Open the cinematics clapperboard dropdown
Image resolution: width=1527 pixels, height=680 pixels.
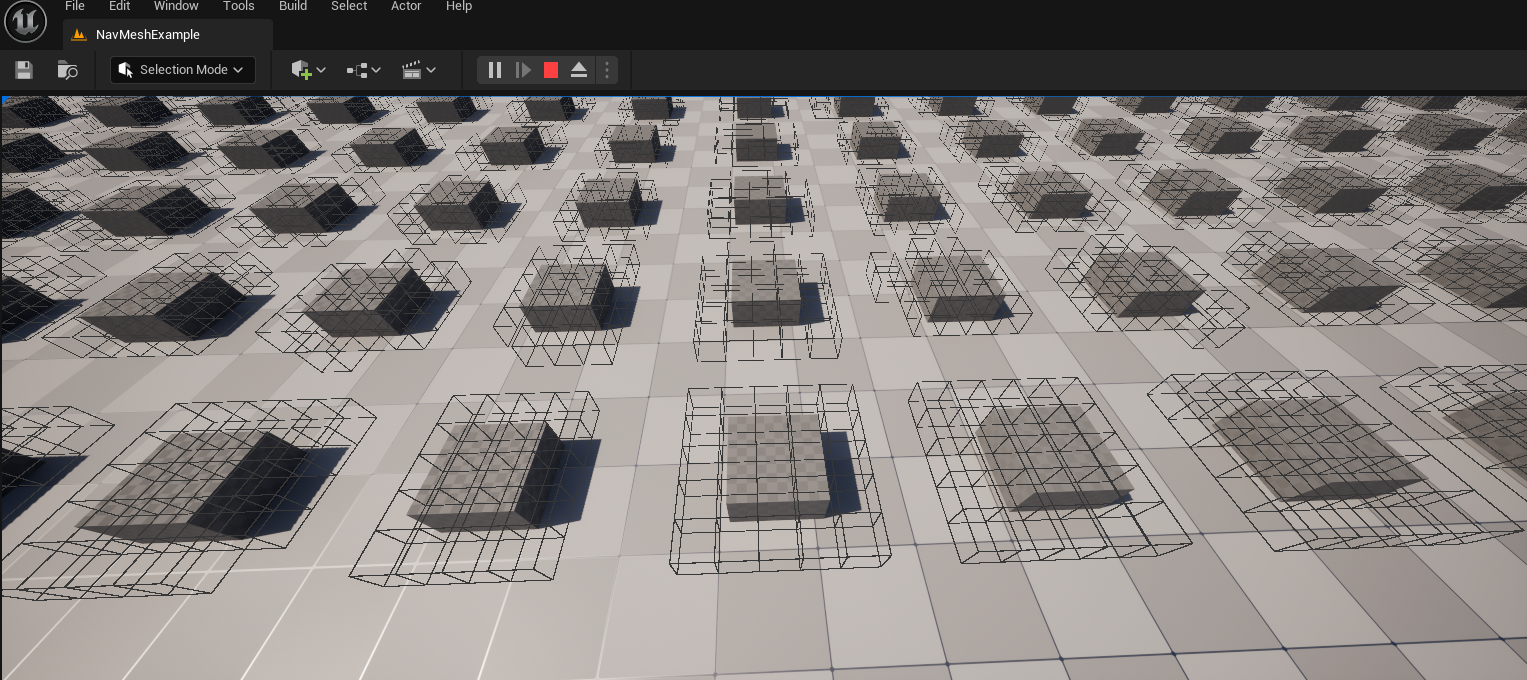pyautogui.click(x=418, y=70)
